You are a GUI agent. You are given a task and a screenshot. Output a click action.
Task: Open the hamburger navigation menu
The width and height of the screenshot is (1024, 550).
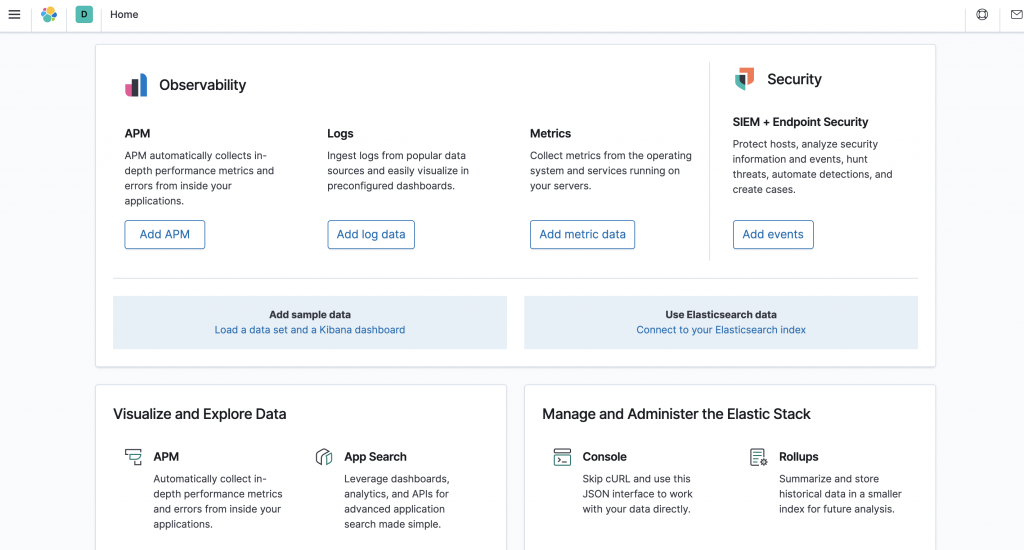tap(14, 15)
